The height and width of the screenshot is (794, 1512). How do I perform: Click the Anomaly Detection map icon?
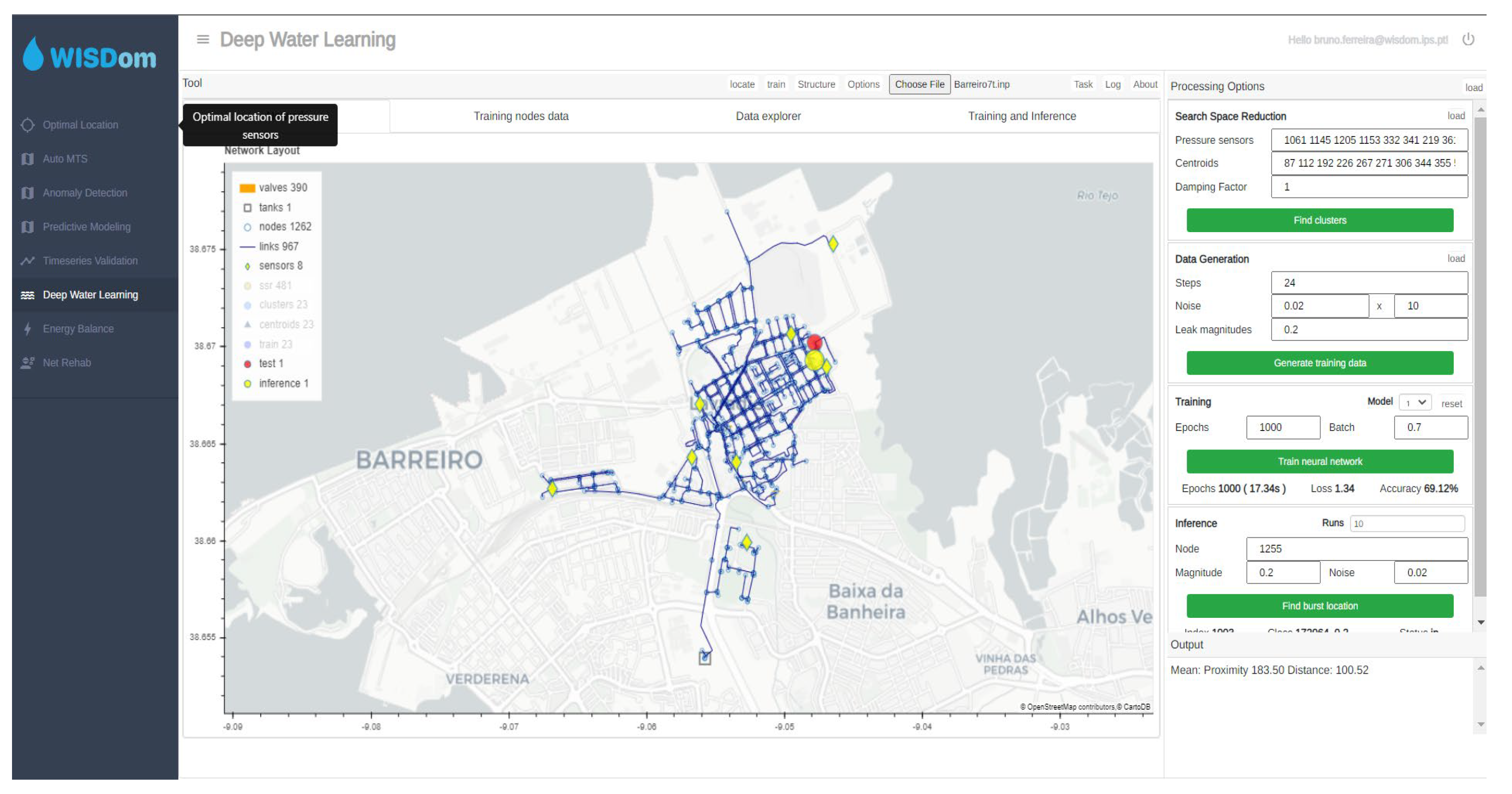point(28,193)
